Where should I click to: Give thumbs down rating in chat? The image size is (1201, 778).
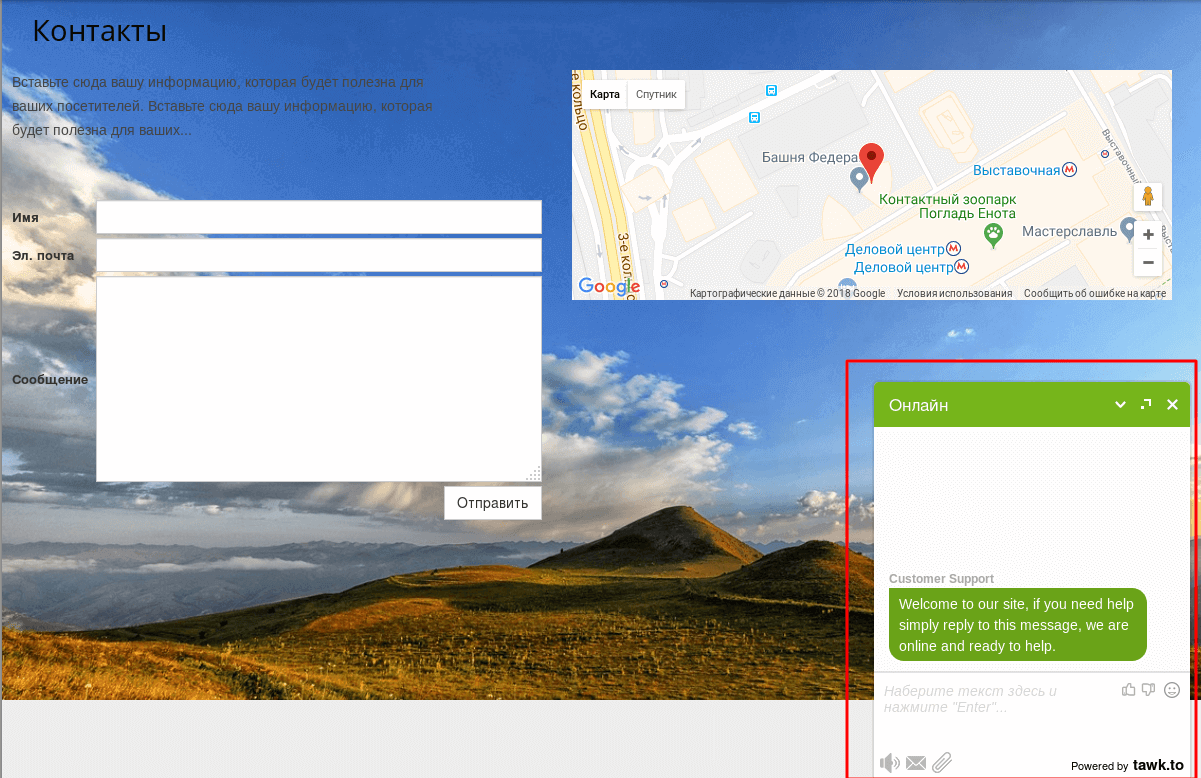[1149, 689]
